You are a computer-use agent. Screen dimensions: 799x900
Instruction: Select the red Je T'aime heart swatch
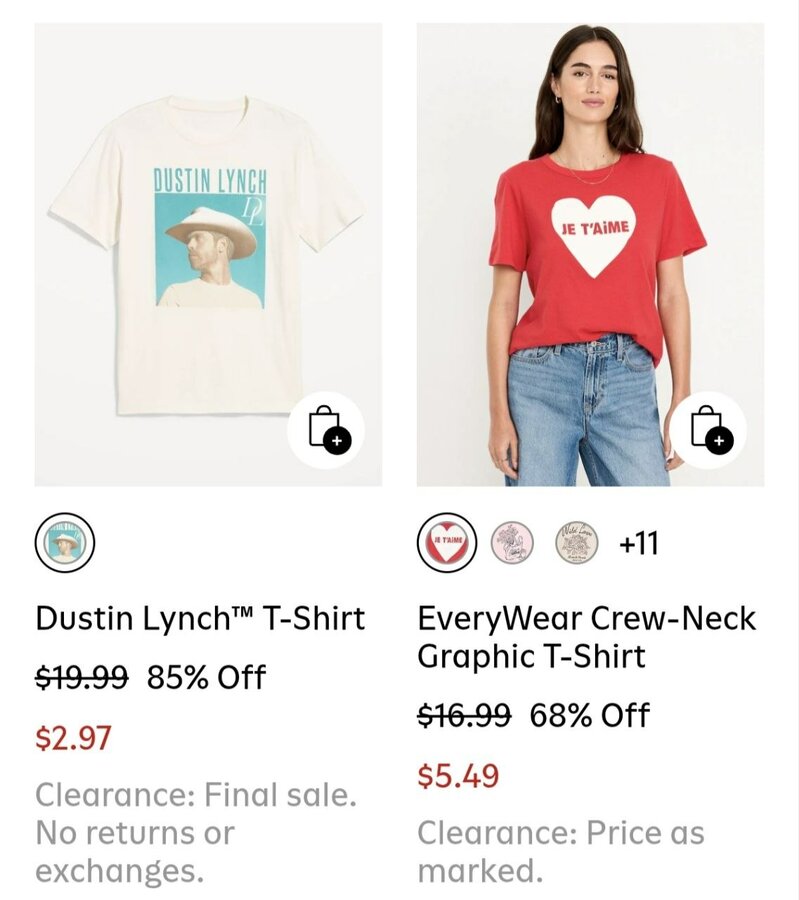(x=446, y=543)
